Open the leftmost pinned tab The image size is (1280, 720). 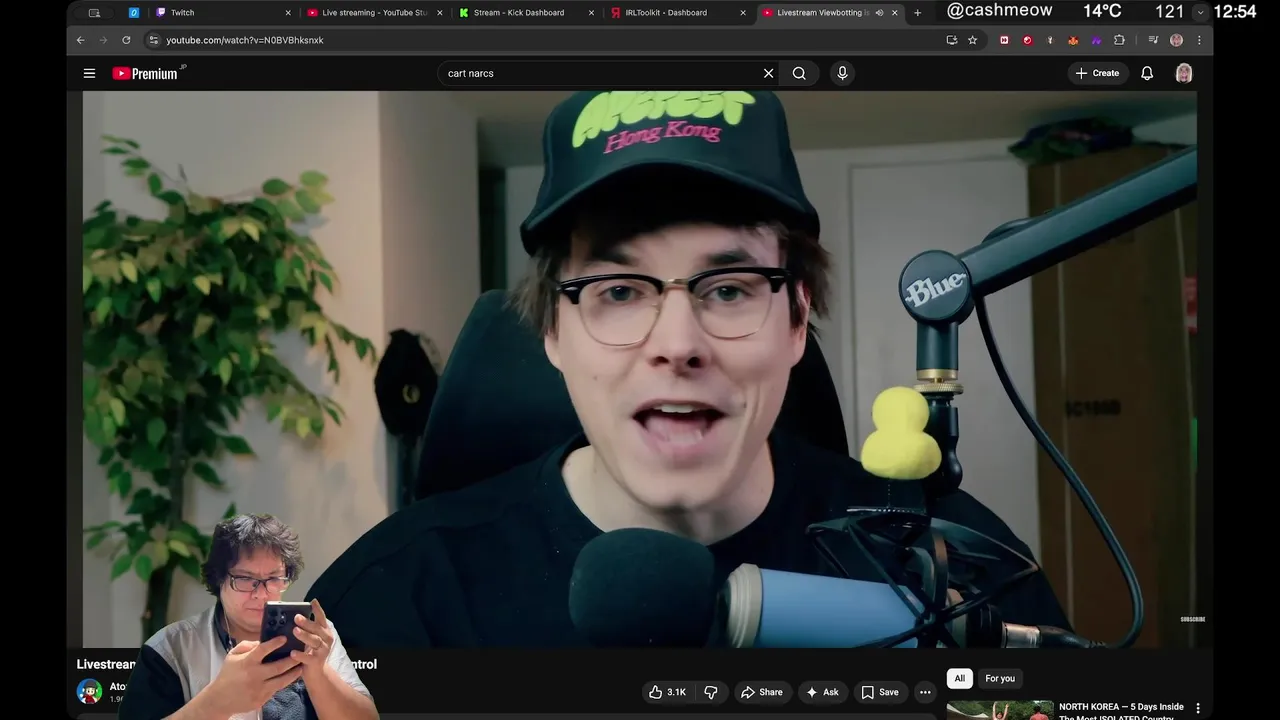[94, 13]
